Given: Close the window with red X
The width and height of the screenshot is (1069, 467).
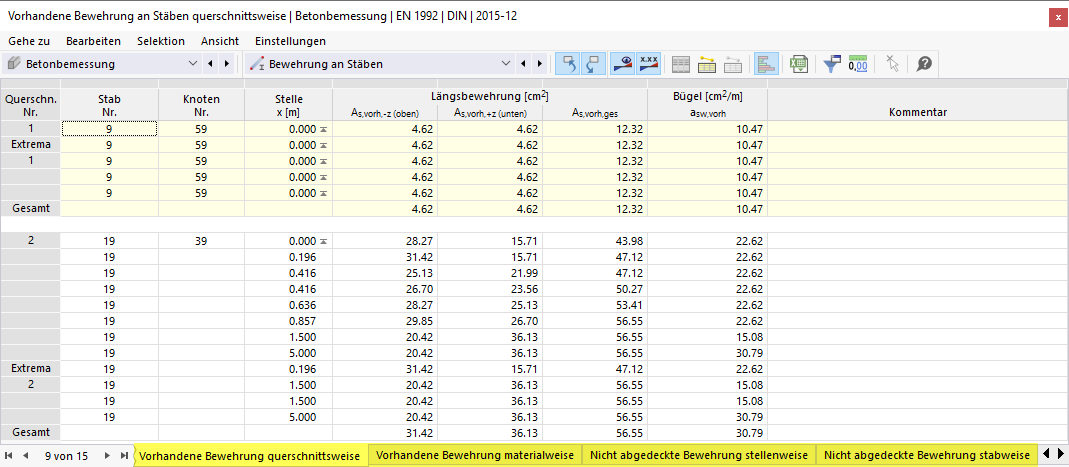Looking at the screenshot, I should pos(1057,19).
